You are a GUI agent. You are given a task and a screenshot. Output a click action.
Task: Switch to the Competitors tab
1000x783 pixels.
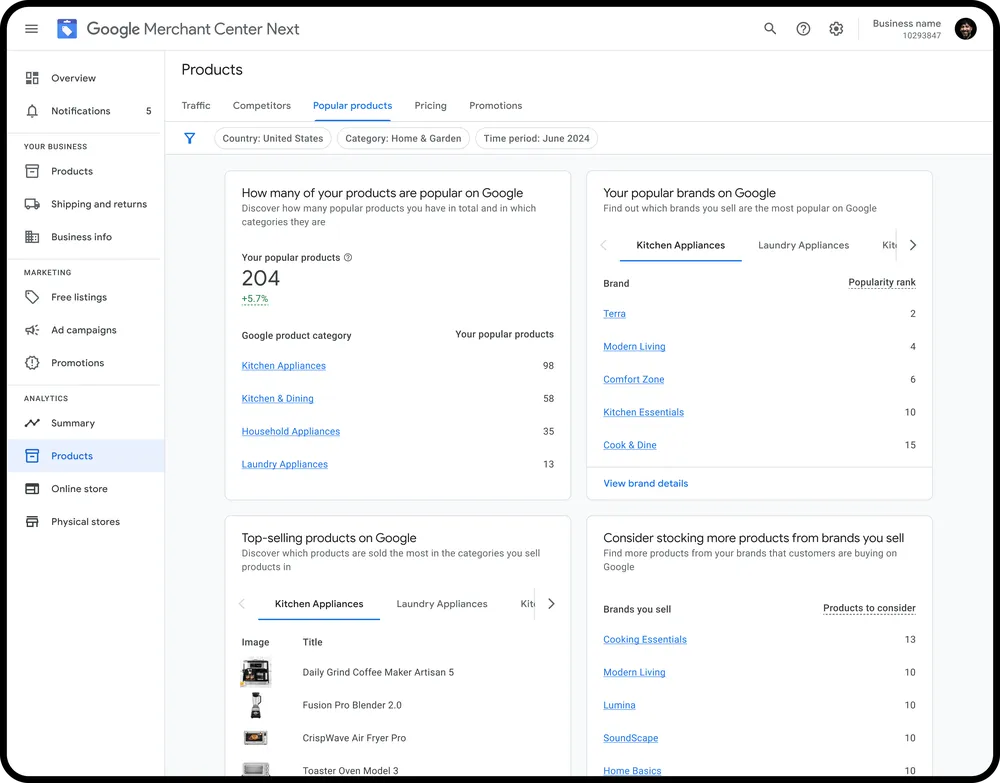click(262, 105)
